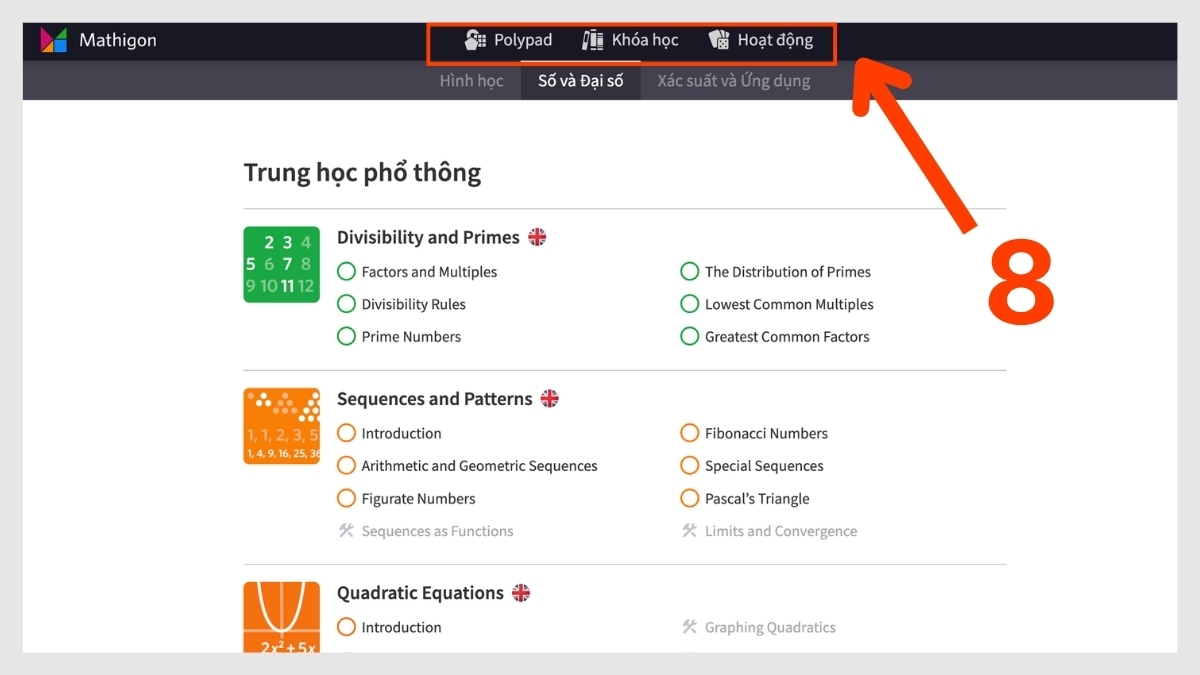Click the UK flag beside Divisibility and Primes
This screenshot has width=1200, height=675.
coord(537,237)
